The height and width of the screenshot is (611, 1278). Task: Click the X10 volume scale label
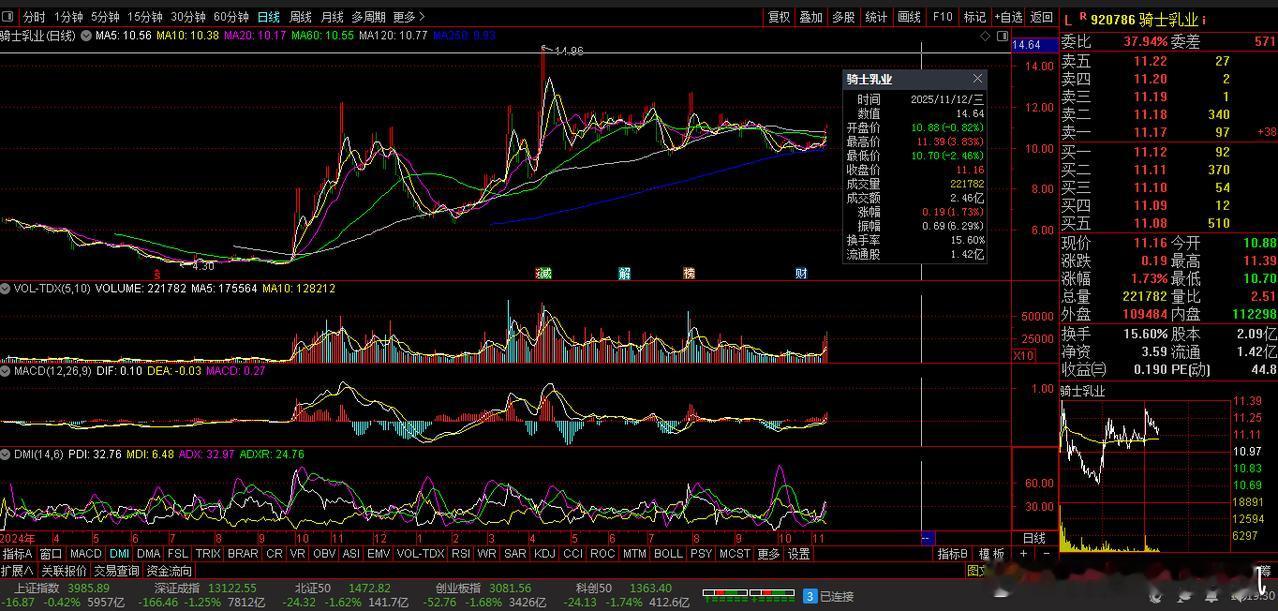tap(1024, 356)
